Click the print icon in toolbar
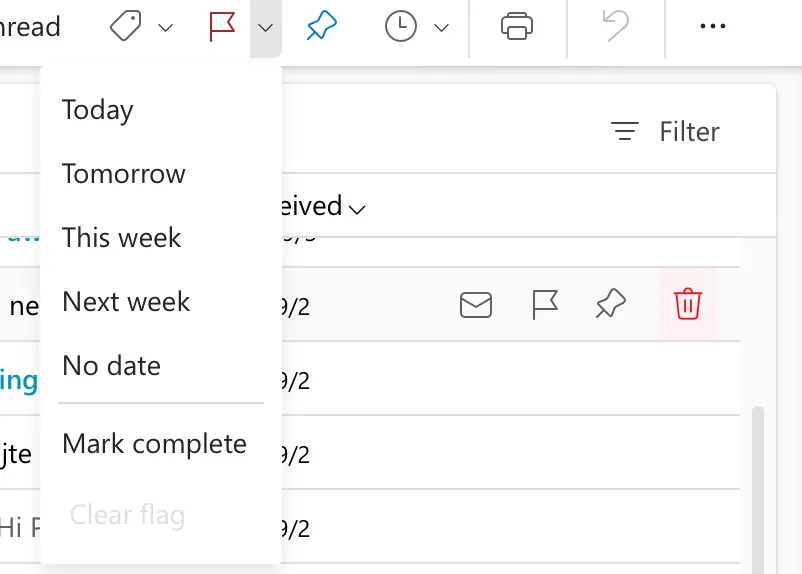Viewport: 802px width, 574px height. (x=516, y=27)
